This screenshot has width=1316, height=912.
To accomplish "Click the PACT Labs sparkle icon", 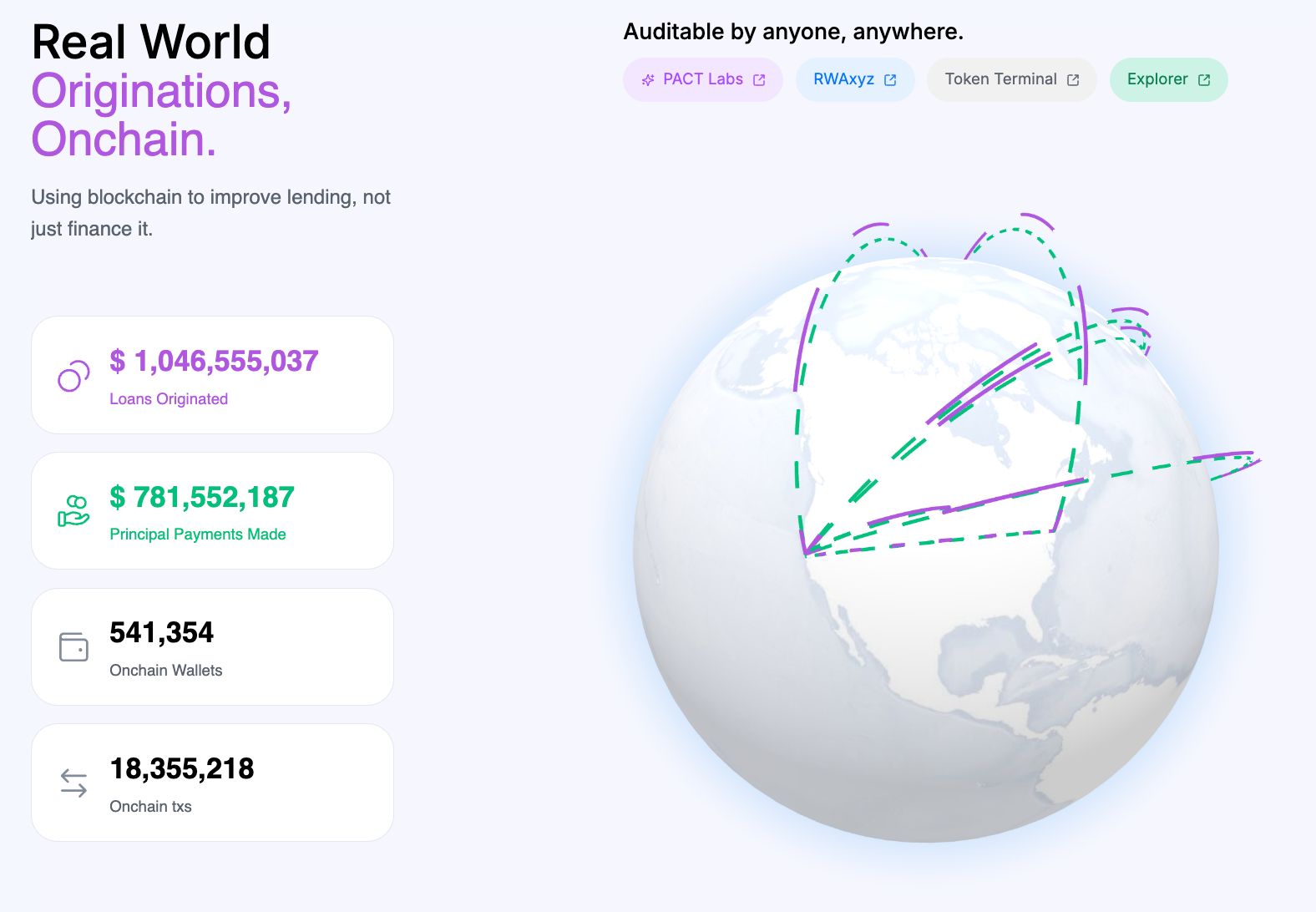I will point(648,80).
